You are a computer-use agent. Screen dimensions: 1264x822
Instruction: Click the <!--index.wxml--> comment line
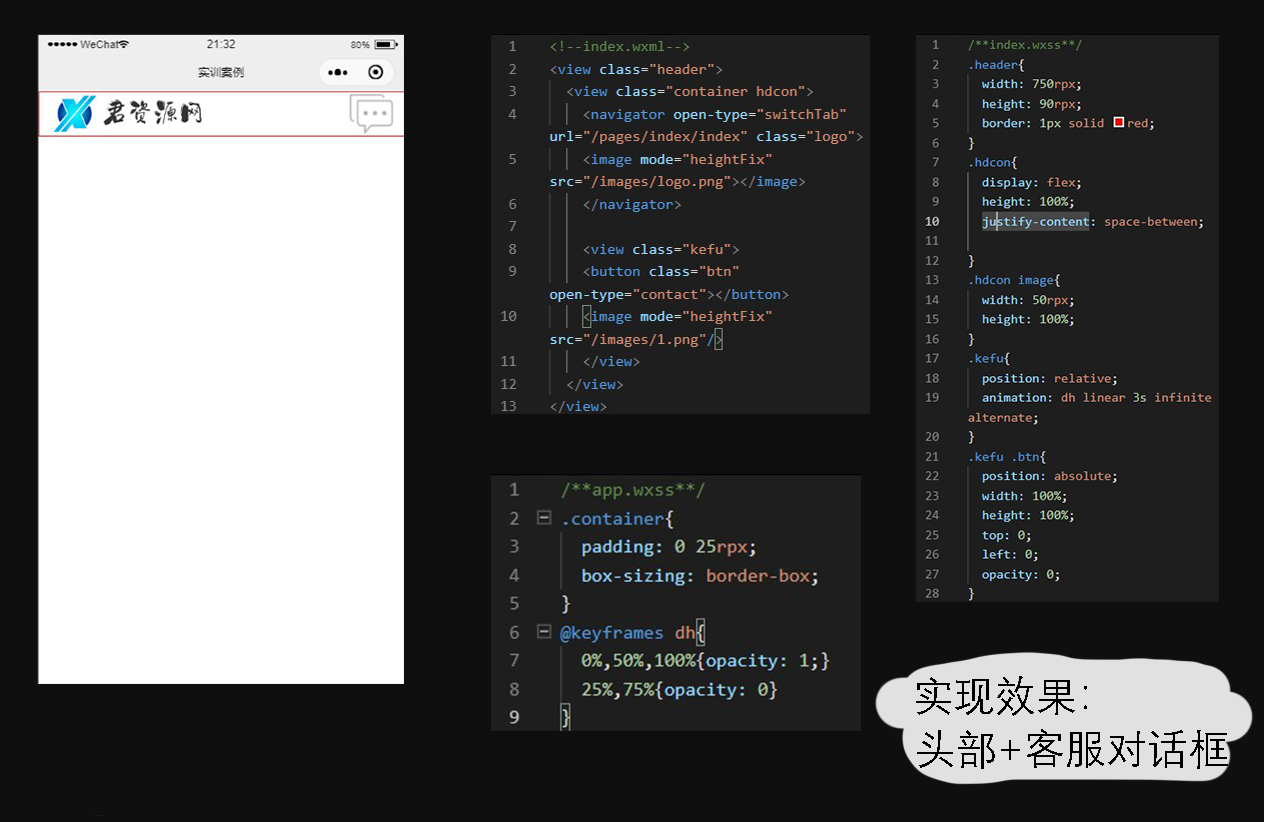click(x=620, y=46)
